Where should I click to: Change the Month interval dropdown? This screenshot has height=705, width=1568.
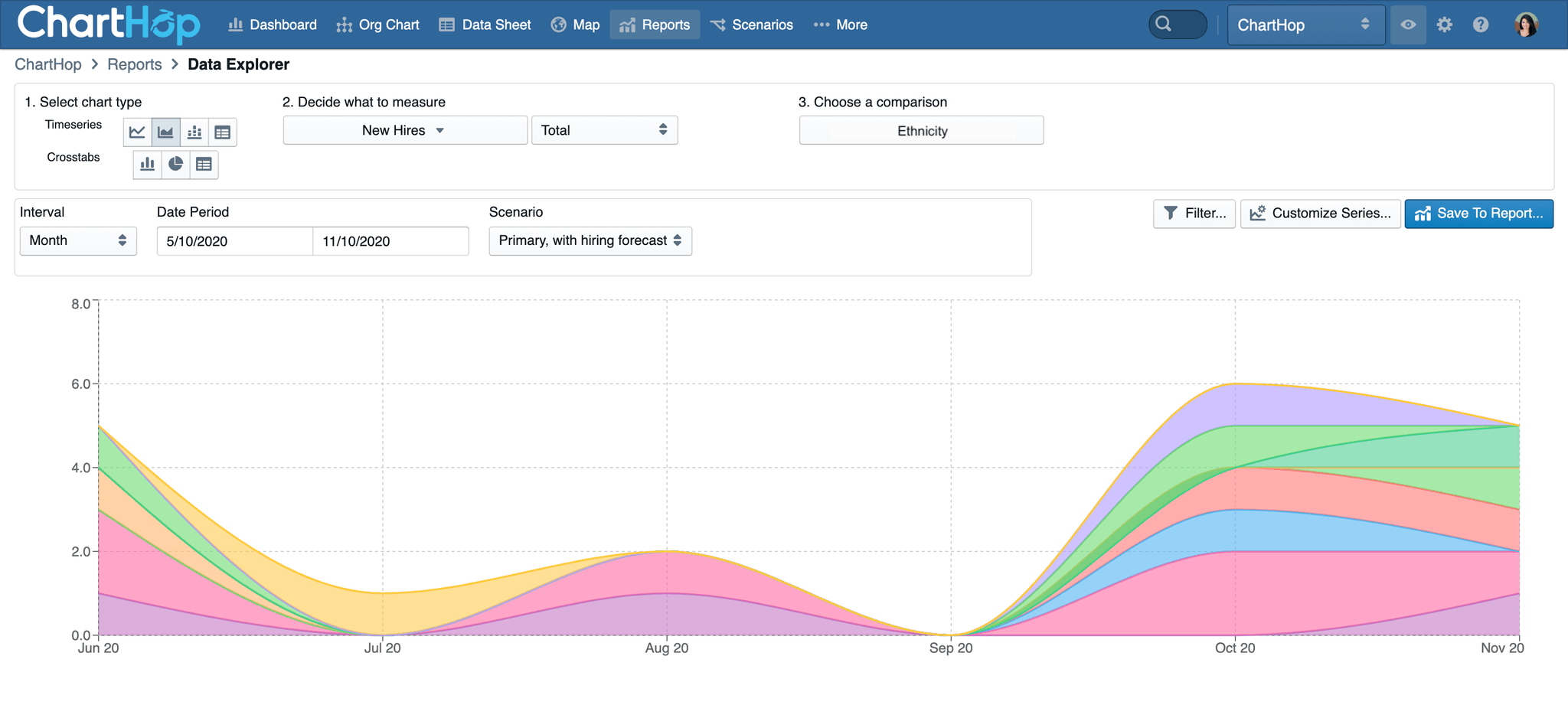[77, 240]
